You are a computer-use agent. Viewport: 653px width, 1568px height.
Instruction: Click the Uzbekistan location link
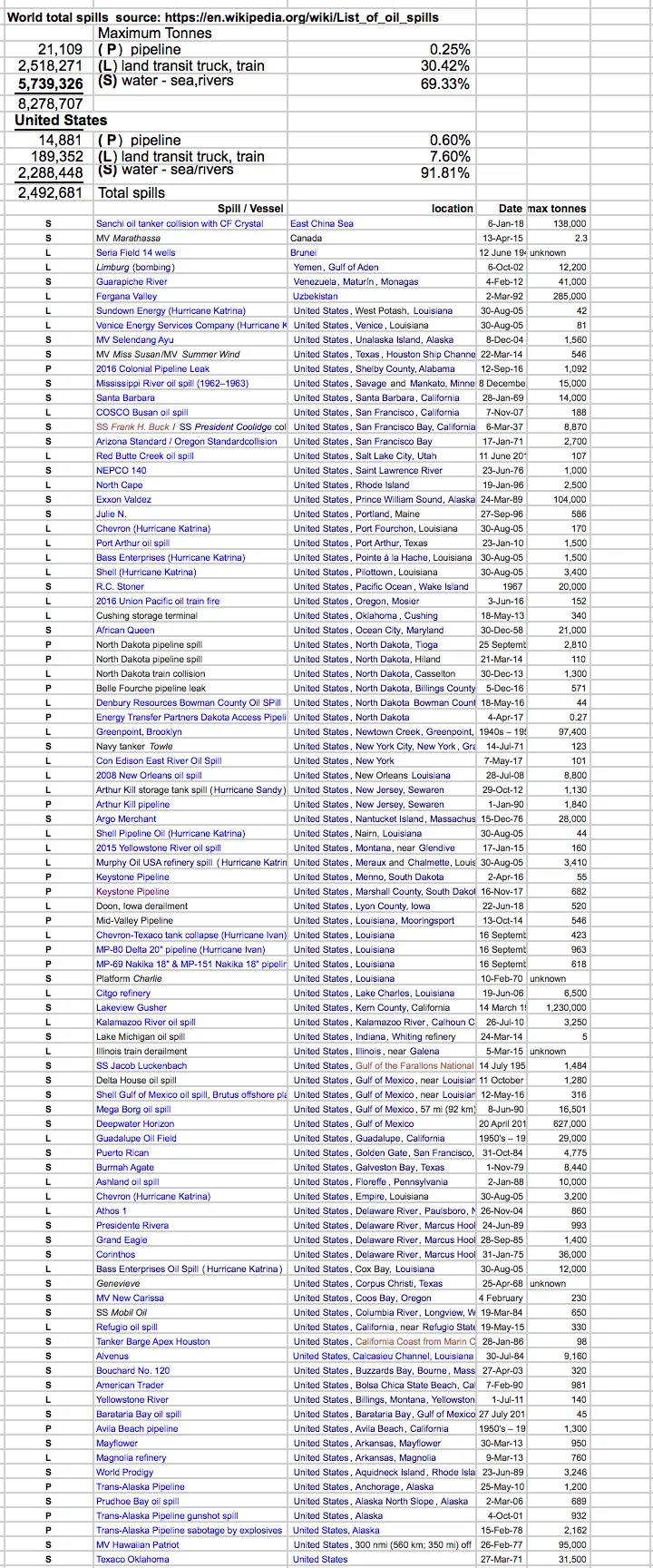(316, 296)
